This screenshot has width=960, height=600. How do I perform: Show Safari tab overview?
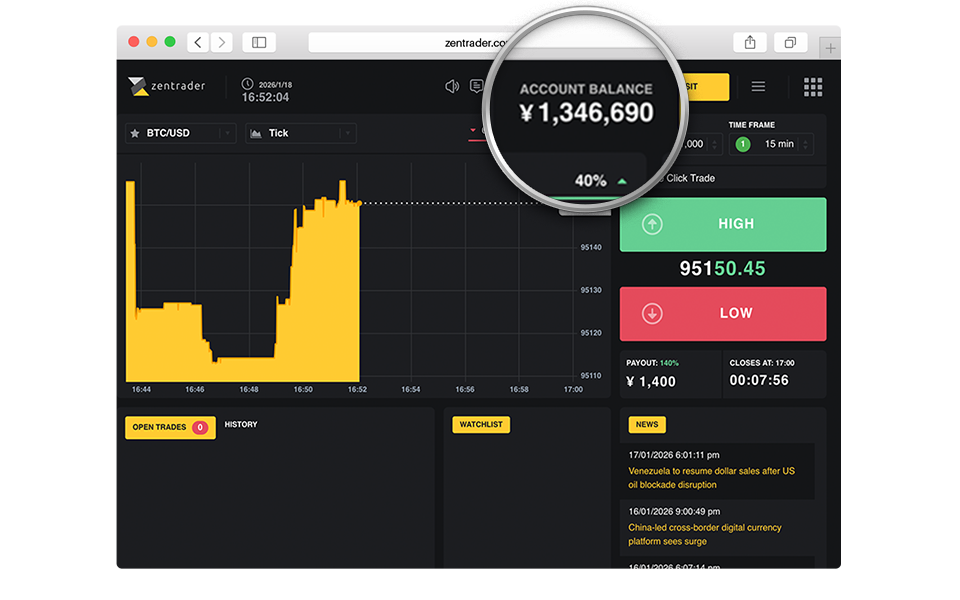pos(790,42)
